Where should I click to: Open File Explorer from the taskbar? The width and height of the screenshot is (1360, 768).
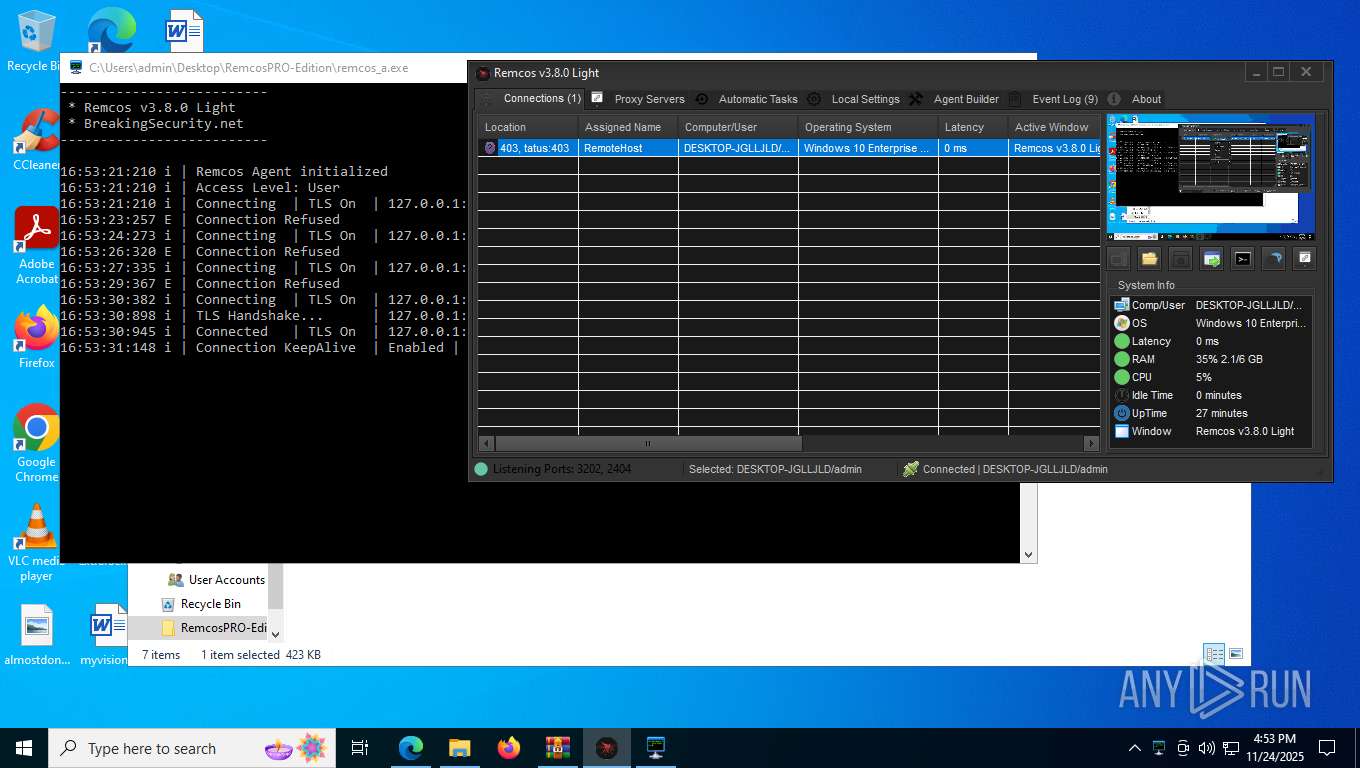point(459,748)
